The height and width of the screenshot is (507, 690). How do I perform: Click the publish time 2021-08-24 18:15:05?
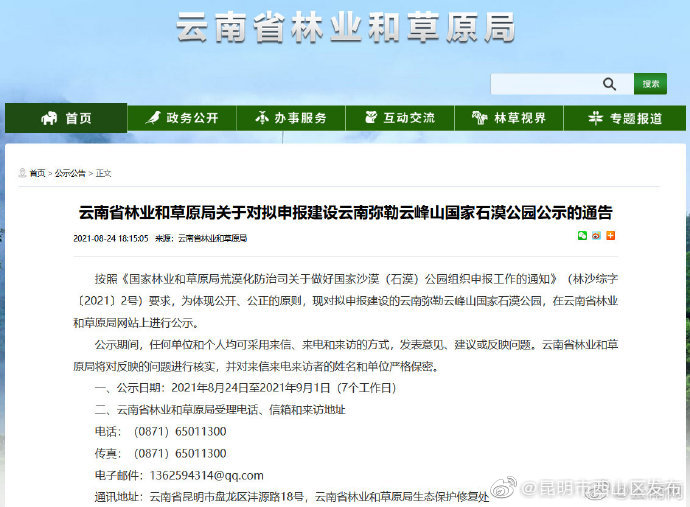point(111,239)
